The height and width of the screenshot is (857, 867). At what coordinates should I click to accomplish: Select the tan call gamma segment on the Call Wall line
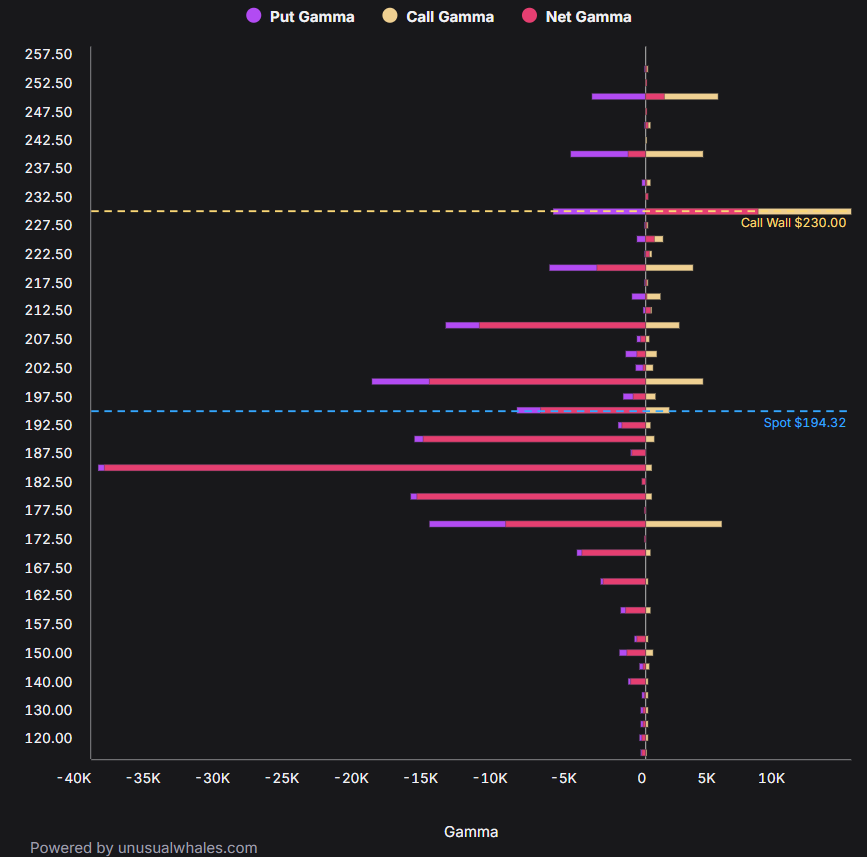click(805, 211)
